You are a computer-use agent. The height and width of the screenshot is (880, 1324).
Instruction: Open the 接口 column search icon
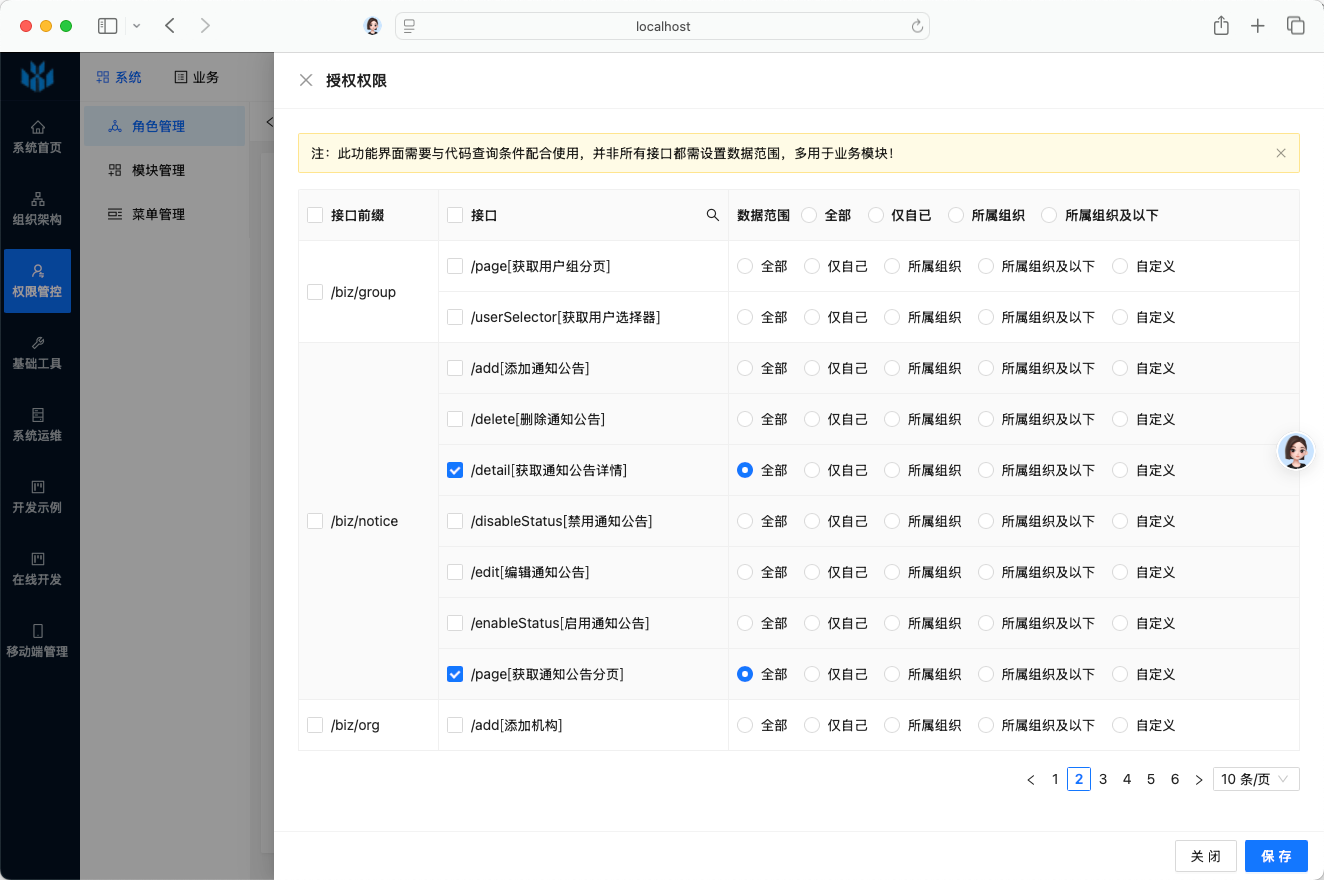pyautogui.click(x=713, y=215)
